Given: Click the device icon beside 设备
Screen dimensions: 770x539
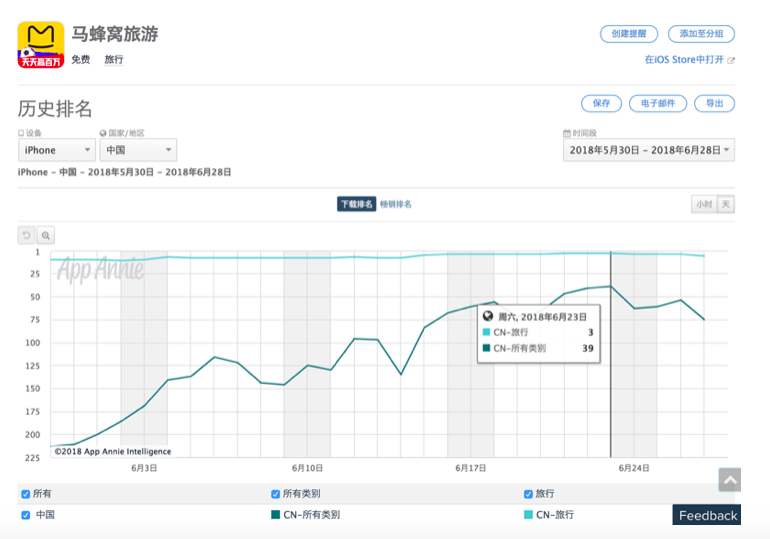Looking at the screenshot, I should pyautogui.click(x=21, y=133).
